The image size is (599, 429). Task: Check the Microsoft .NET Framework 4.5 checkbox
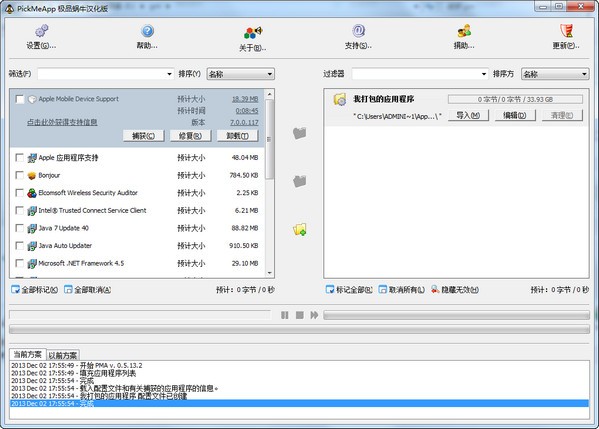coord(19,263)
